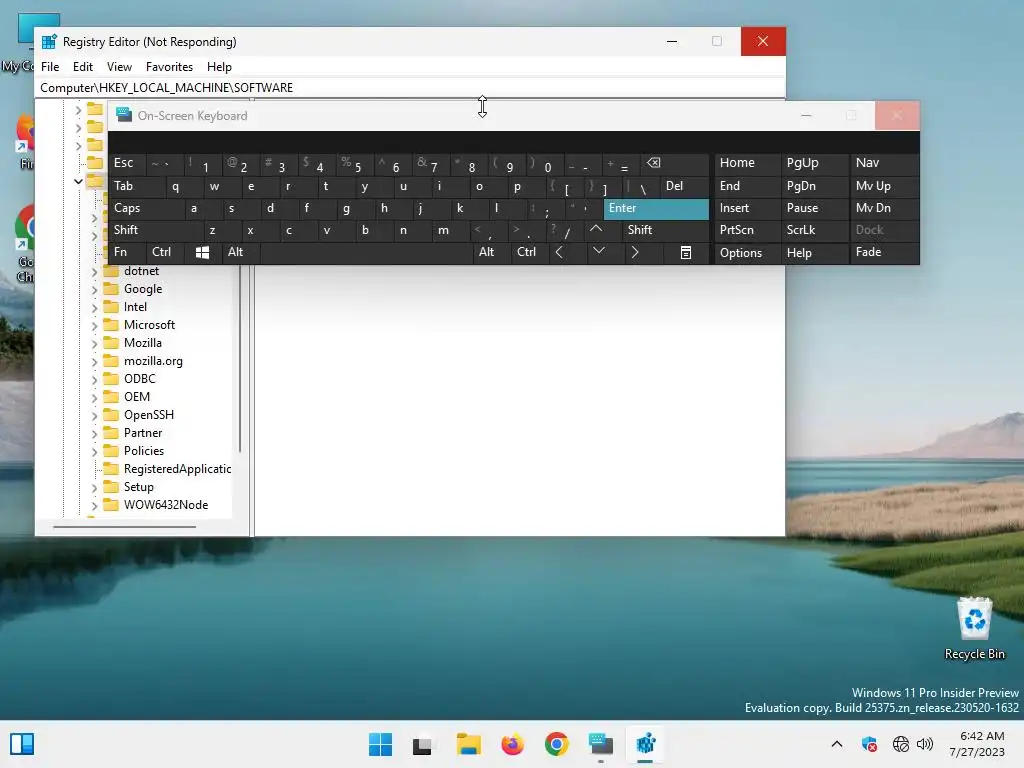This screenshot has width=1024, height=768.
Task: Open the Edit menu in Registry Editor
Action: point(83,67)
